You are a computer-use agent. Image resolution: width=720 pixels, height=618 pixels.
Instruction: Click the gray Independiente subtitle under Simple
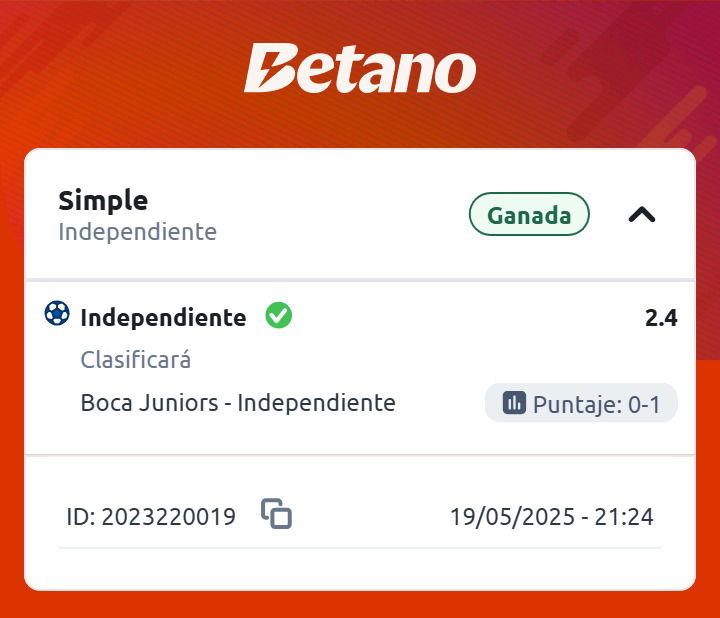pos(137,231)
